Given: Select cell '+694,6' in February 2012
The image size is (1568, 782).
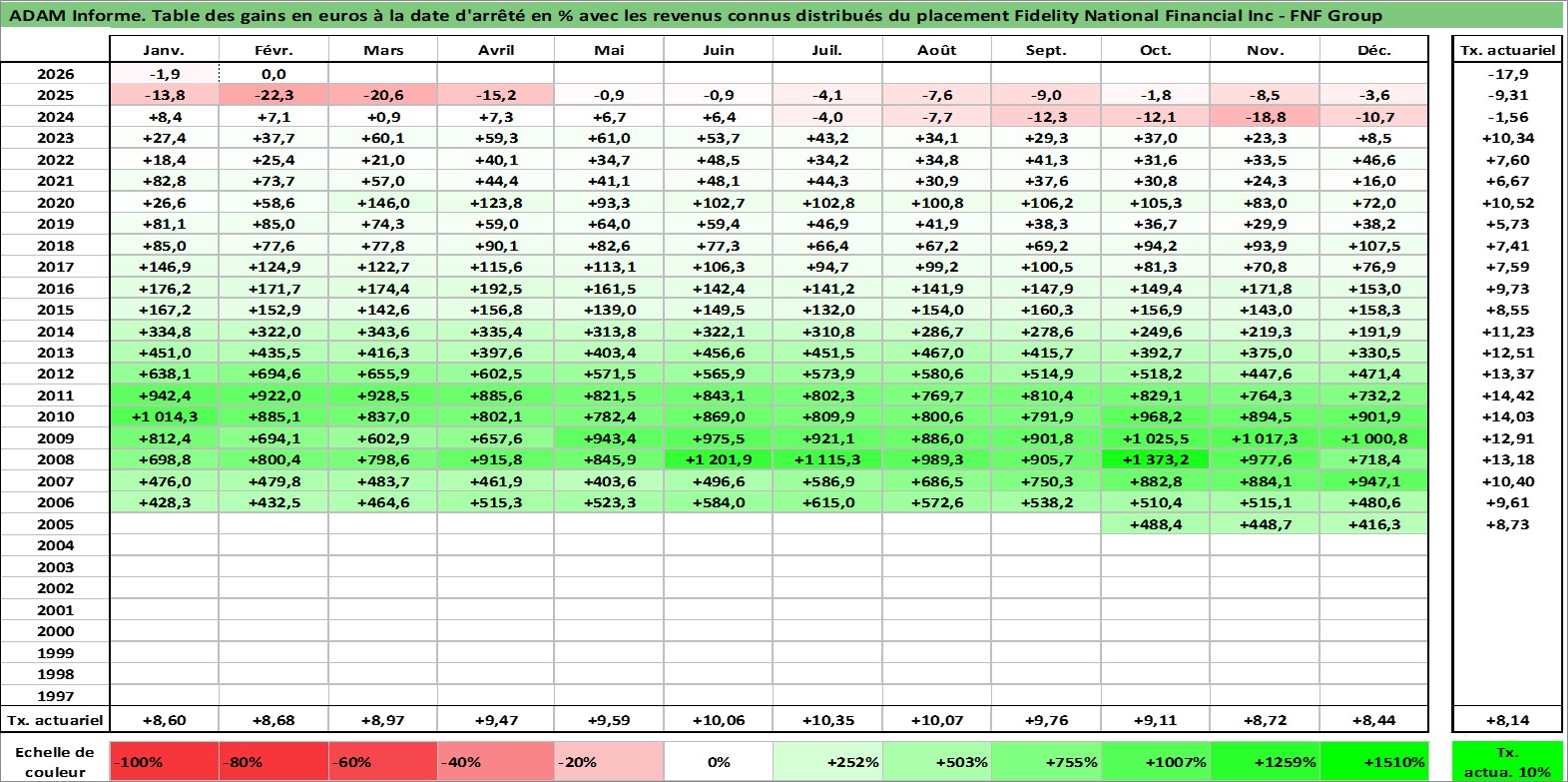Looking at the screenshot, I should pyautogui.click(x=274, y=374).
